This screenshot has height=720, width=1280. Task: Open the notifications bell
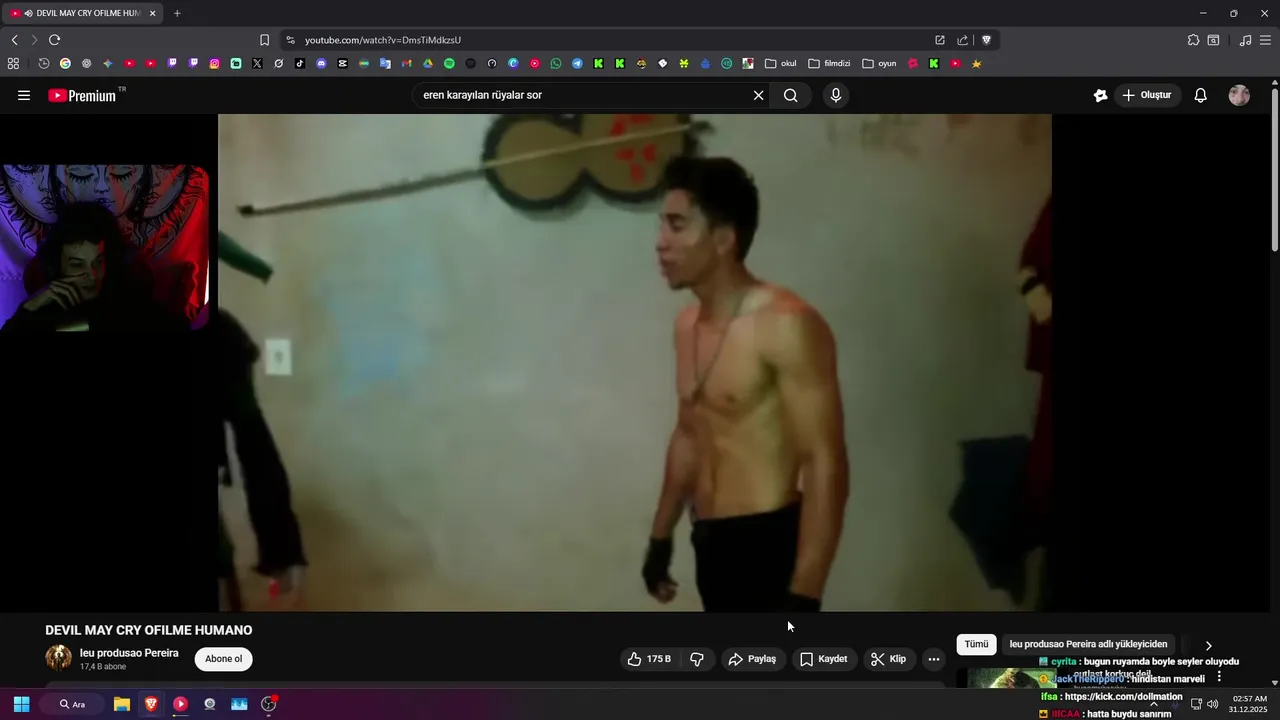[x=1200, y=95]
